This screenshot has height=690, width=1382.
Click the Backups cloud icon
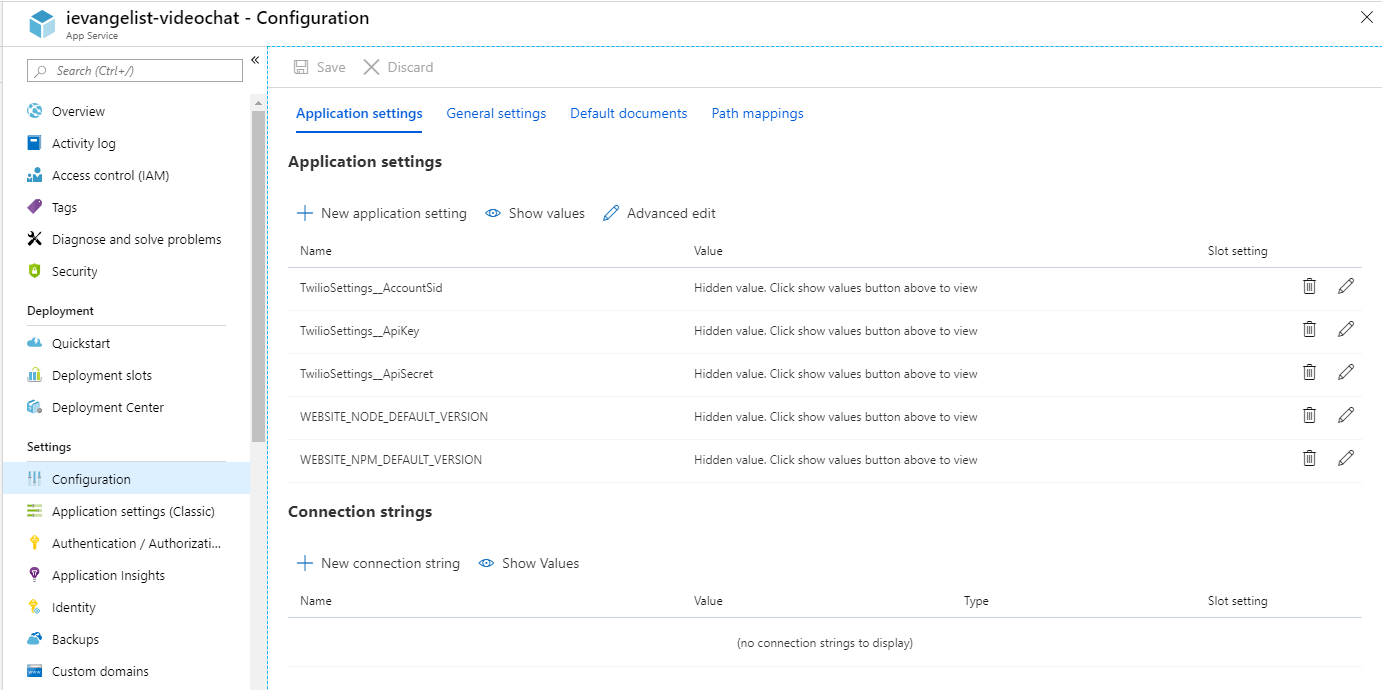click(x=35, y=639)
